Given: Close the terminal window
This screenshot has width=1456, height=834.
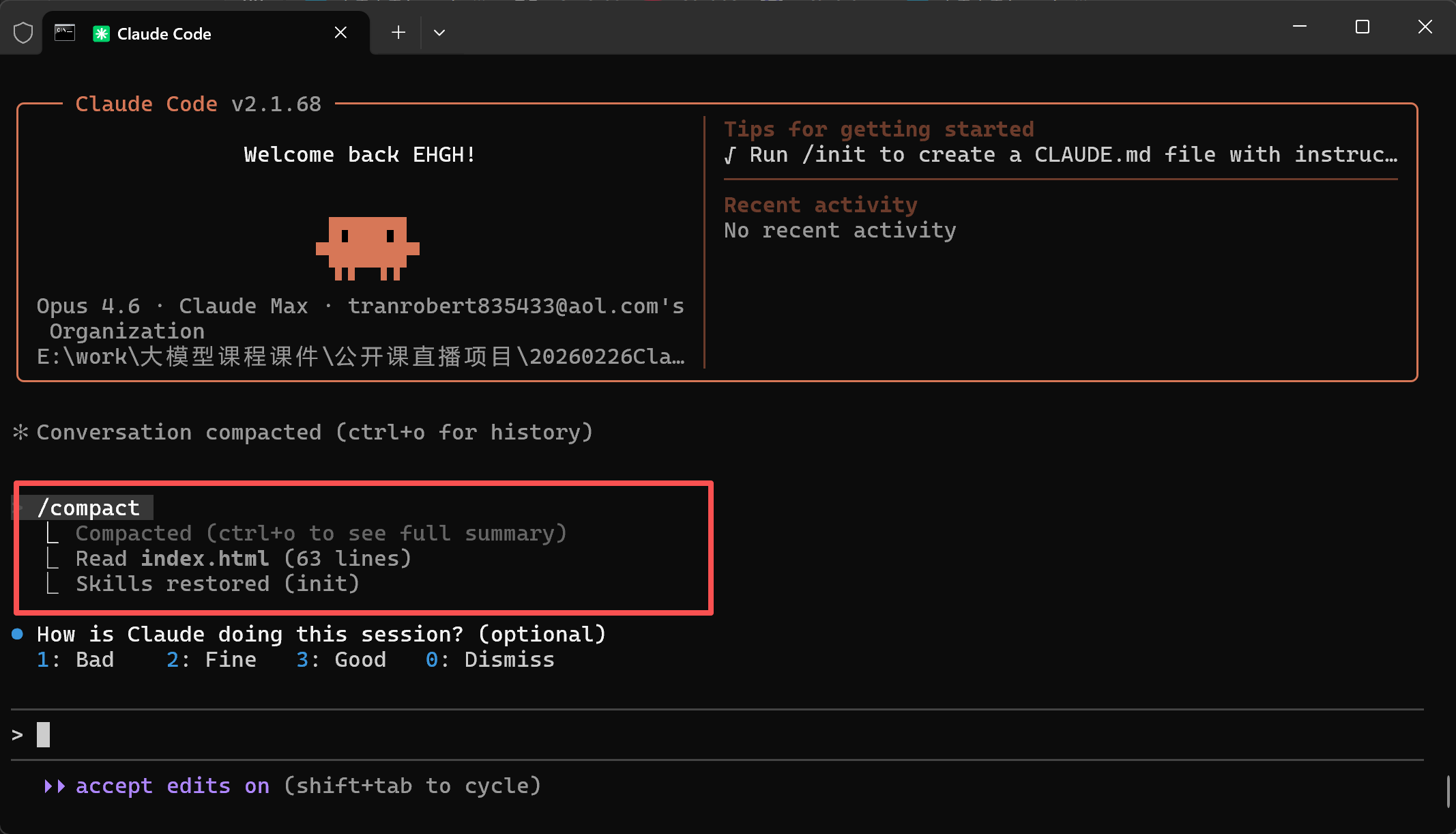Looking at the screenshot, I should coord(1425,27).
